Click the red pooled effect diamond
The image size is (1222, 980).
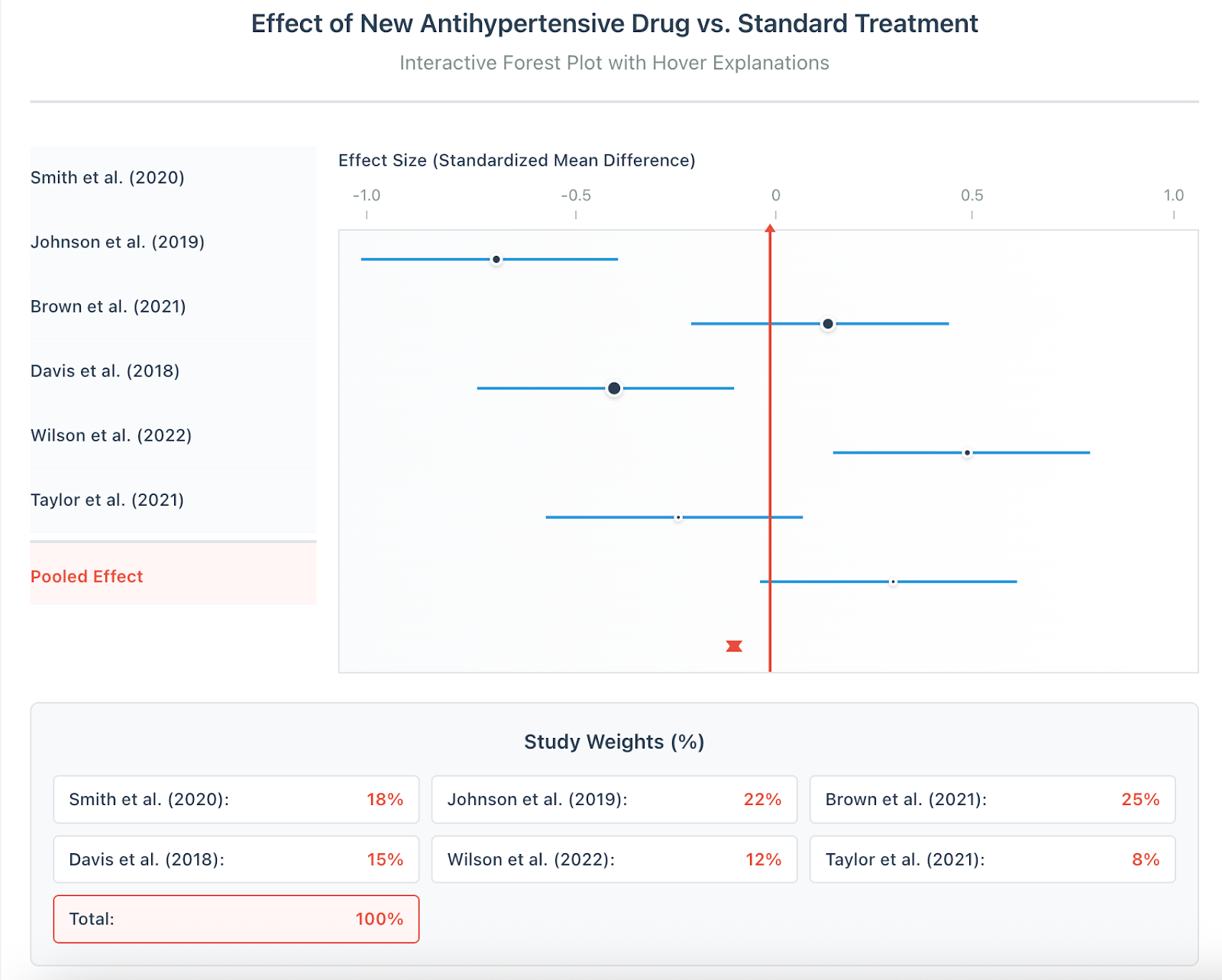(733, 645)
